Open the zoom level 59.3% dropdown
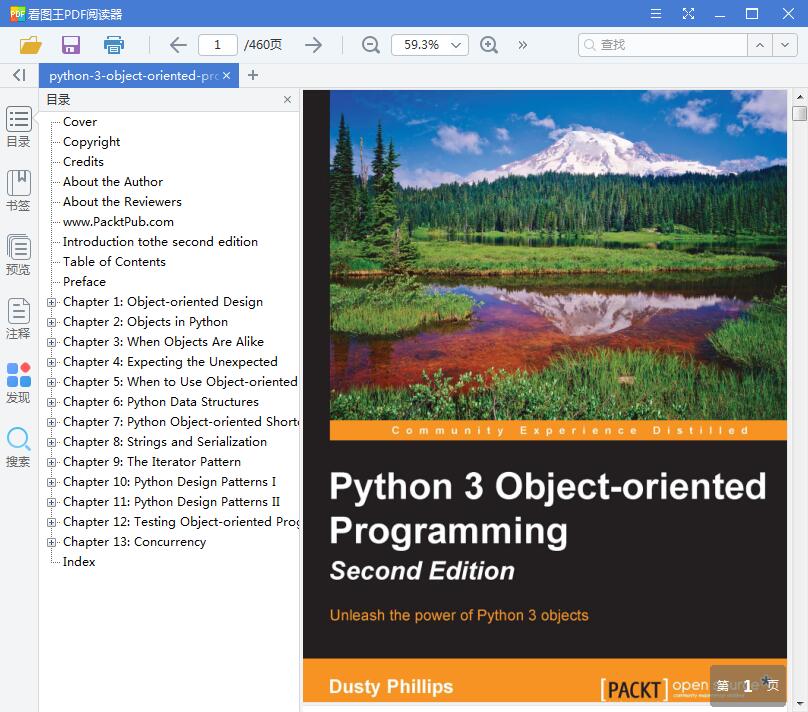The image size is (808, 712). point(430,45)
